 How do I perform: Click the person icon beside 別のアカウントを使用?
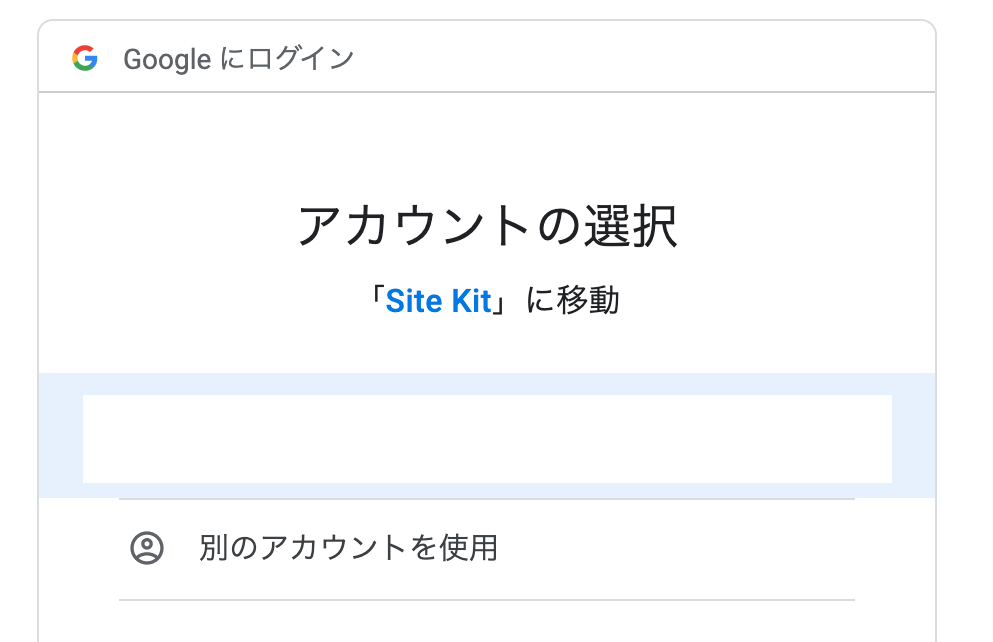point(147,548)
